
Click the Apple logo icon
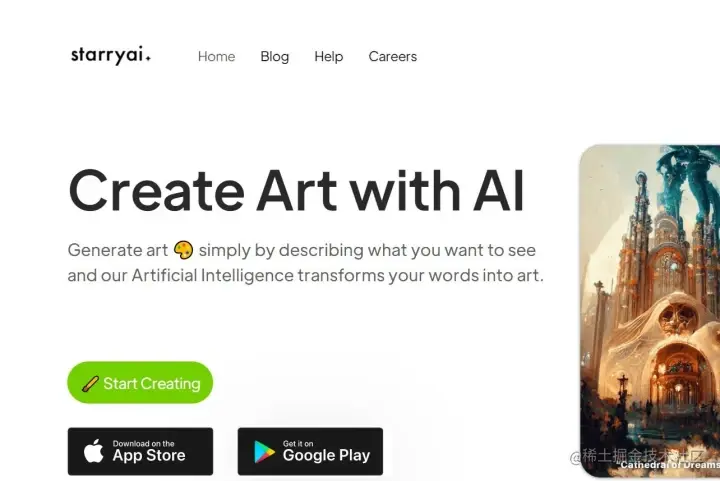tap(94, 451)
